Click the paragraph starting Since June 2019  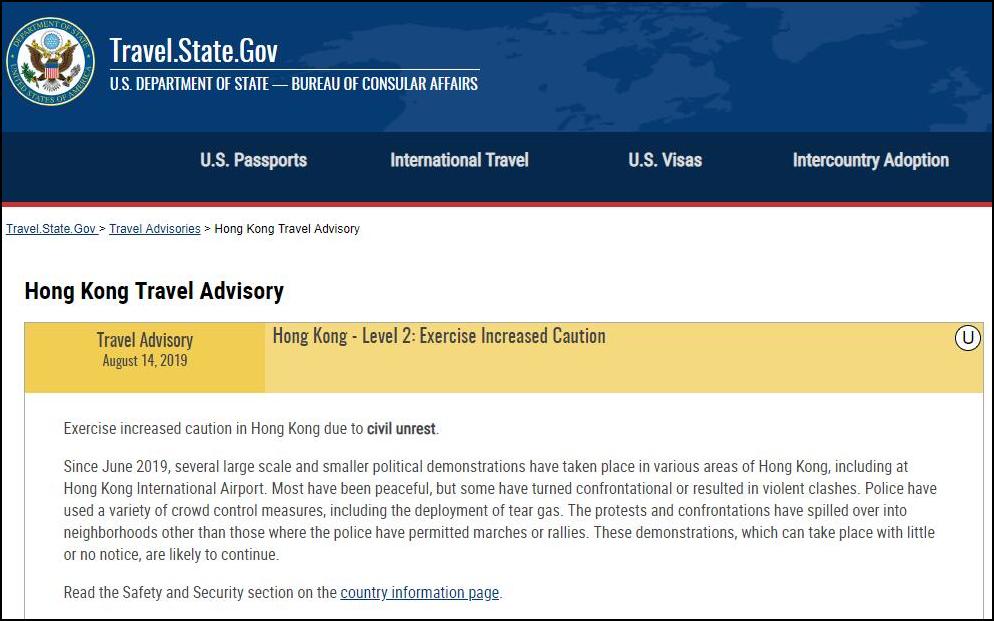click(500, 510)
